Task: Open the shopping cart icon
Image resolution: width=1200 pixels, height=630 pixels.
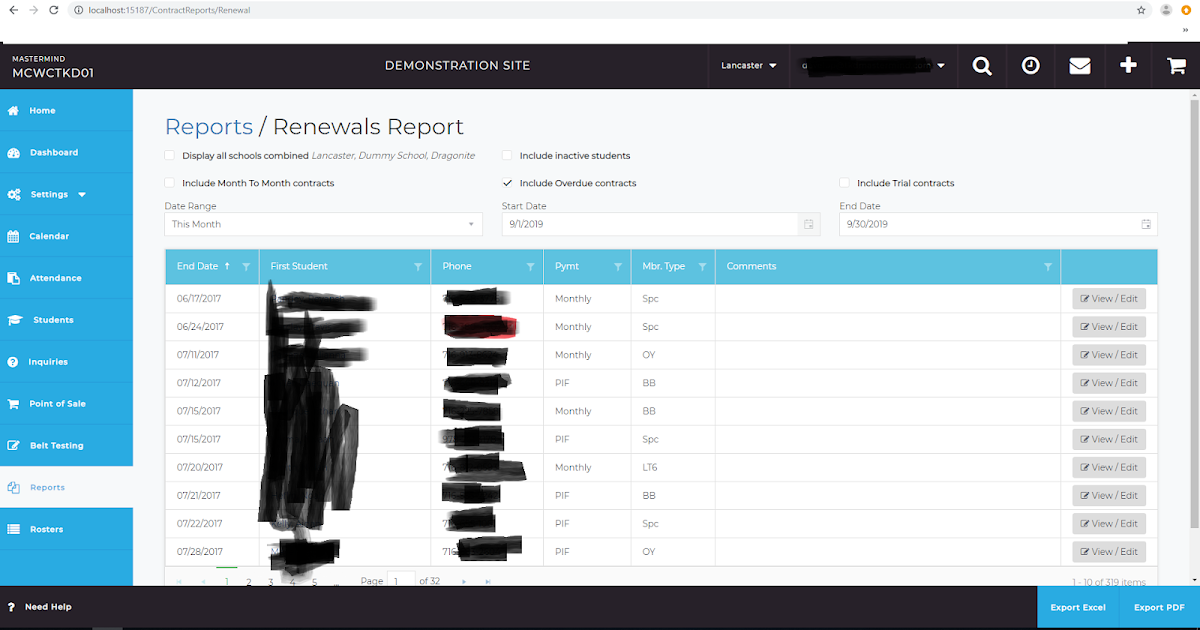Action: 1177,65
